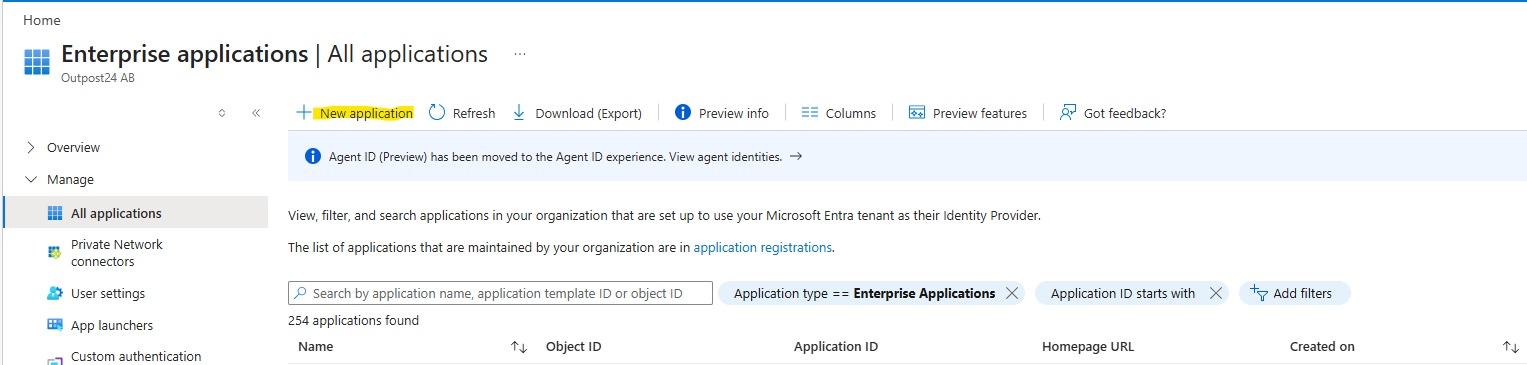Click the Preview info circle icon
Screen dimensions: 1527x365
tap(683, 113)
